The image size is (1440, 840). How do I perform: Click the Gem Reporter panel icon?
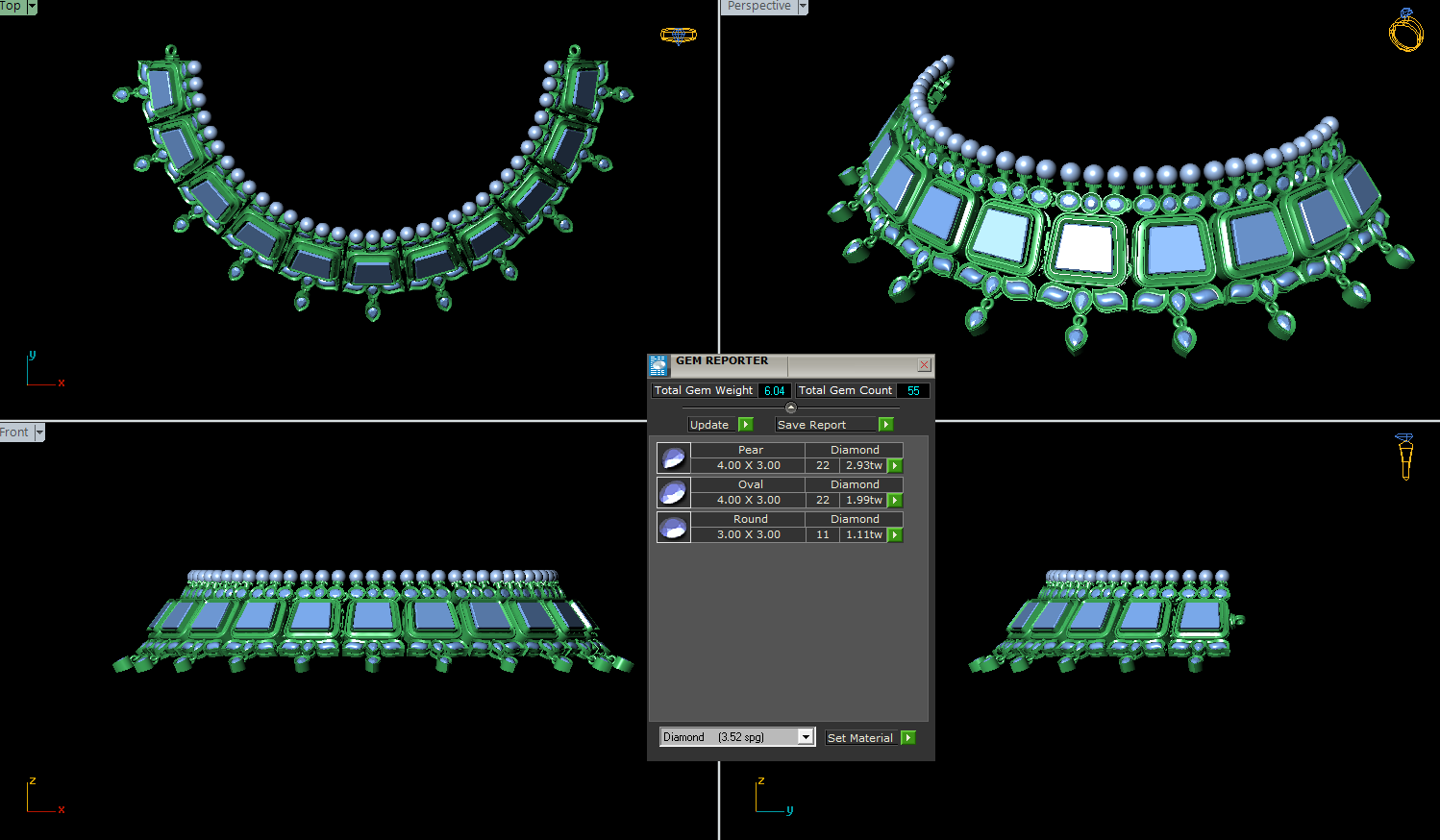pyautogui.click(x=658, y=365)
